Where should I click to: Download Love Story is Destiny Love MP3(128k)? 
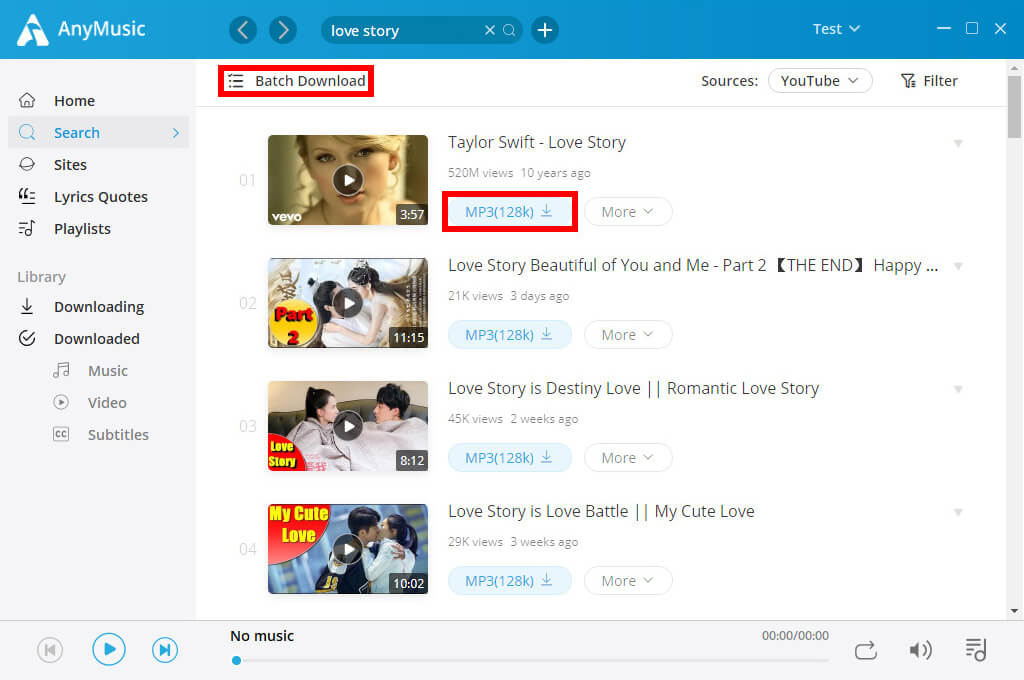point(509,457)
